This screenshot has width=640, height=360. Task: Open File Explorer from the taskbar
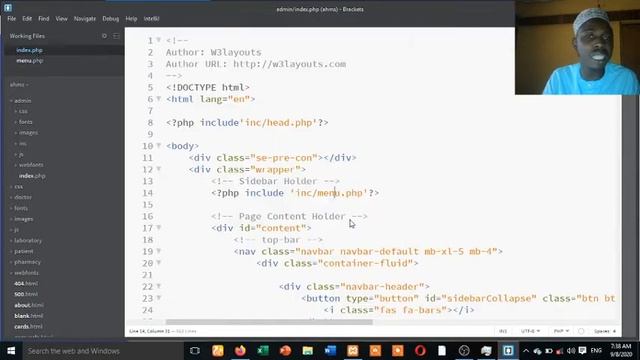(308, 351)
